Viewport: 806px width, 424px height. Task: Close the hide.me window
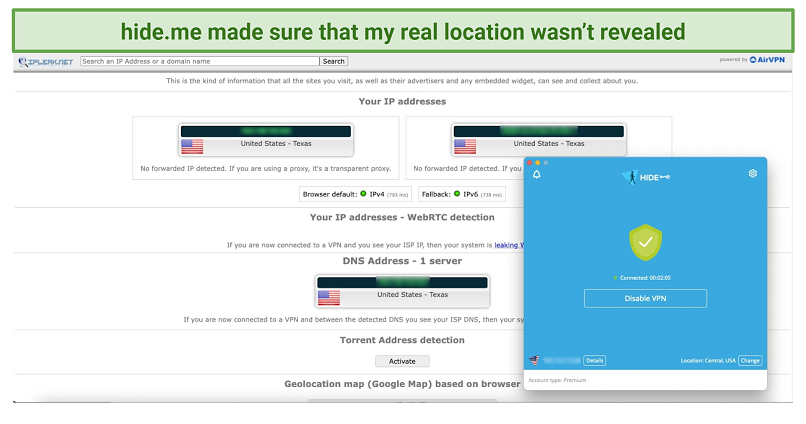[529, 163]
